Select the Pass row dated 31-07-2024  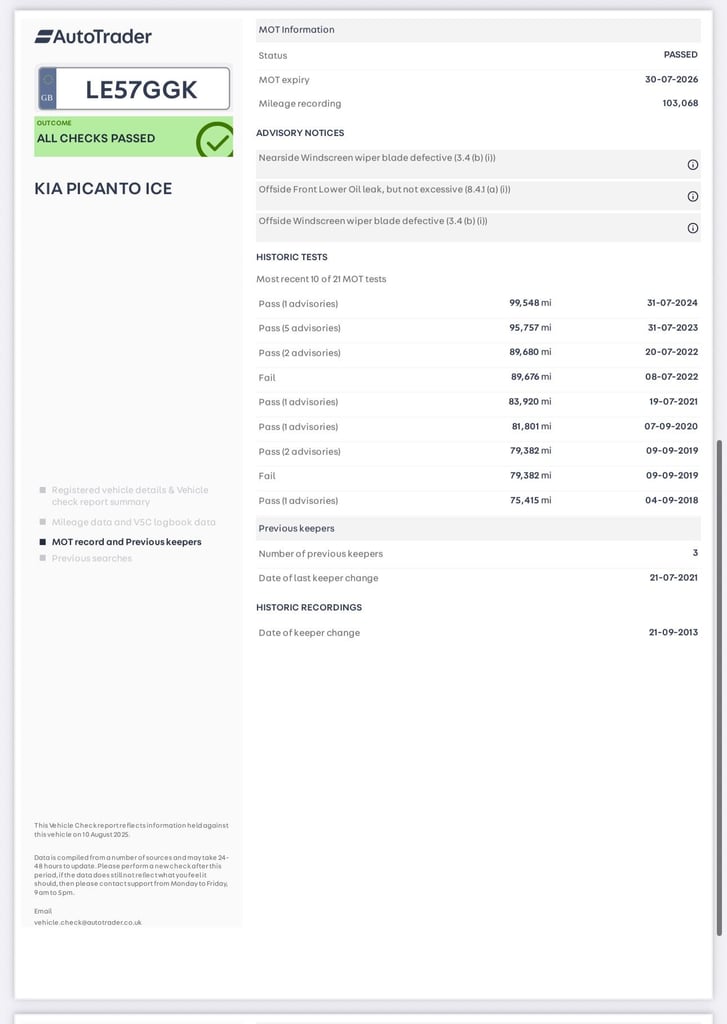coord(478,304)
